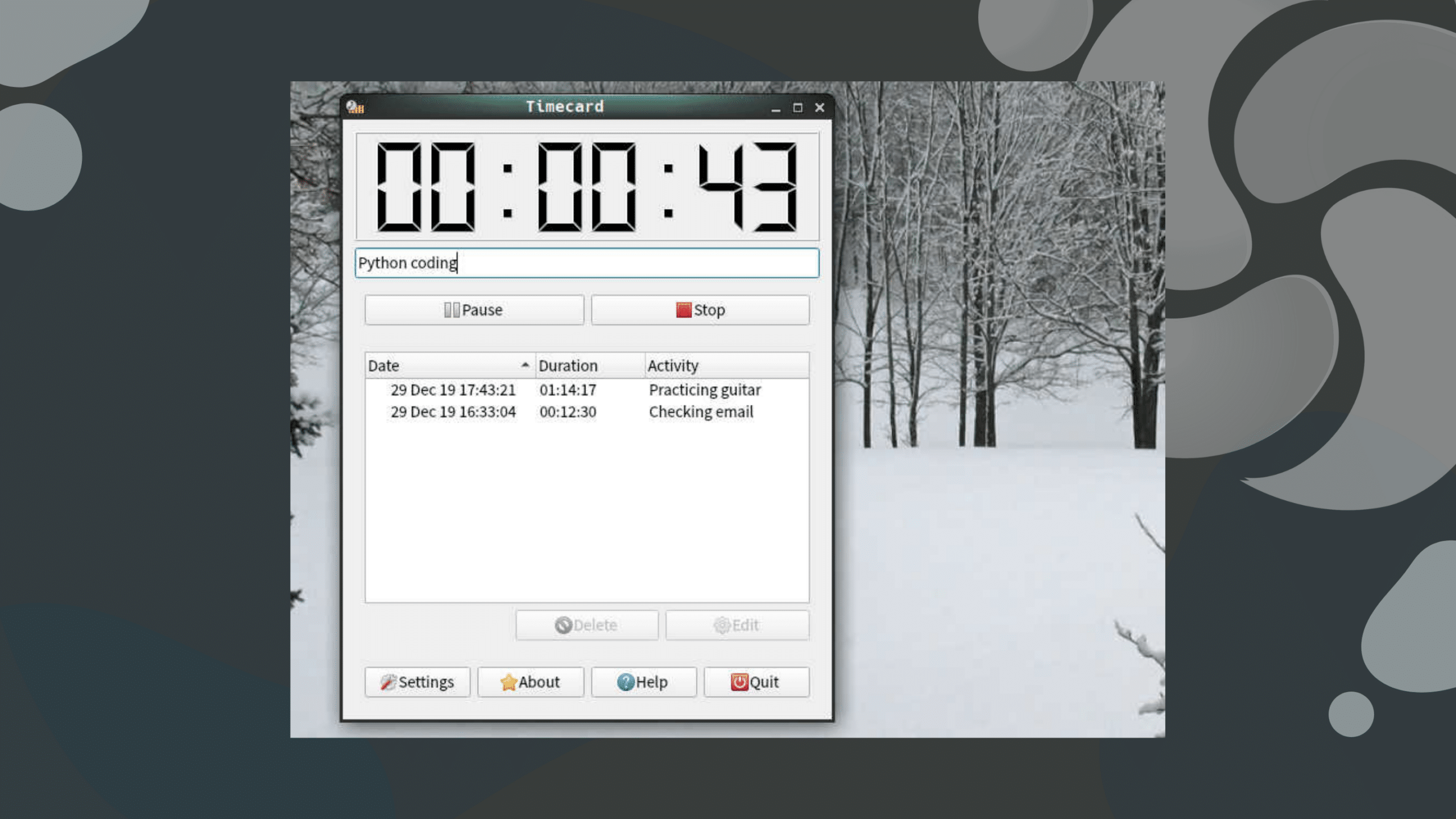Click the disabled Edit button

coord(737,626)
